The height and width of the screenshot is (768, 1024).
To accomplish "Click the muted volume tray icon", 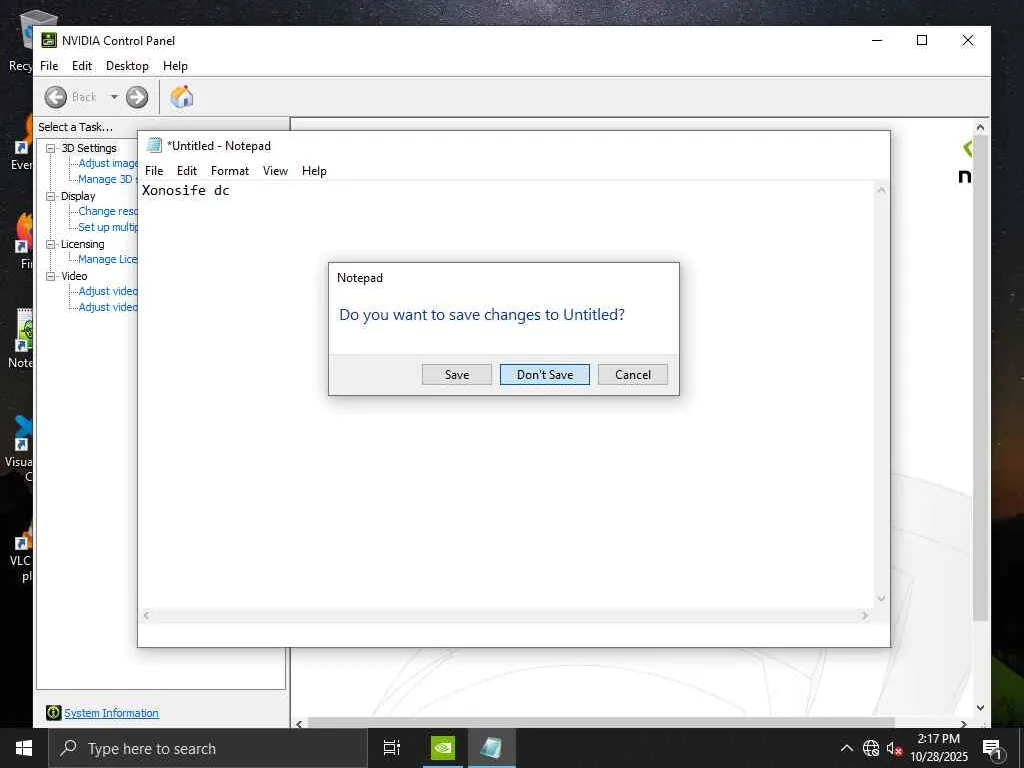I will (x=894, y=748).
